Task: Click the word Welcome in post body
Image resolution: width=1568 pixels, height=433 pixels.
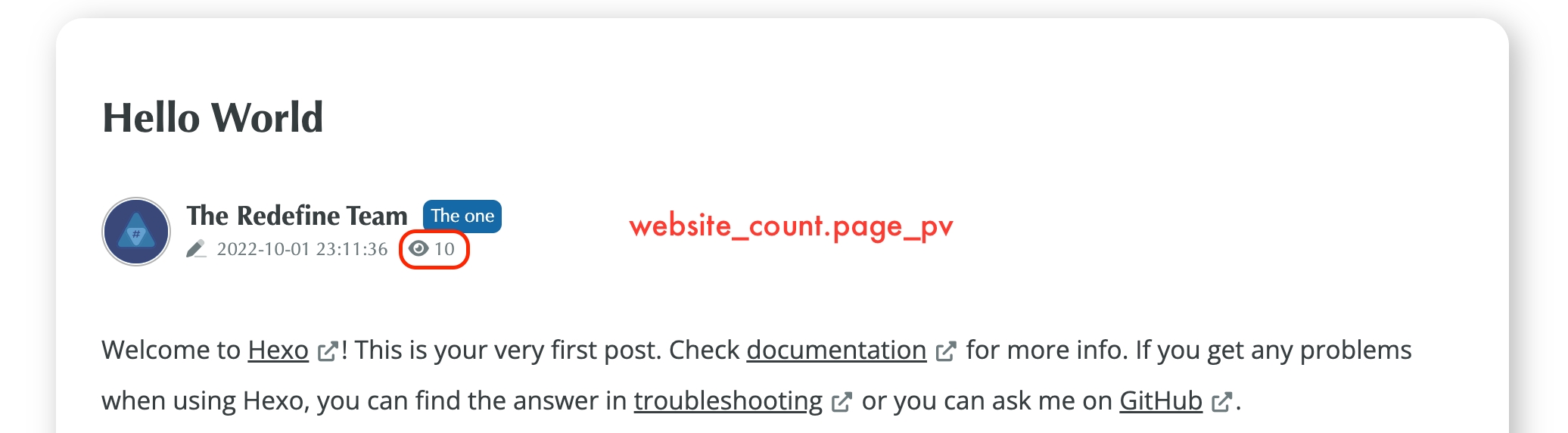Action: coord(156,350)
